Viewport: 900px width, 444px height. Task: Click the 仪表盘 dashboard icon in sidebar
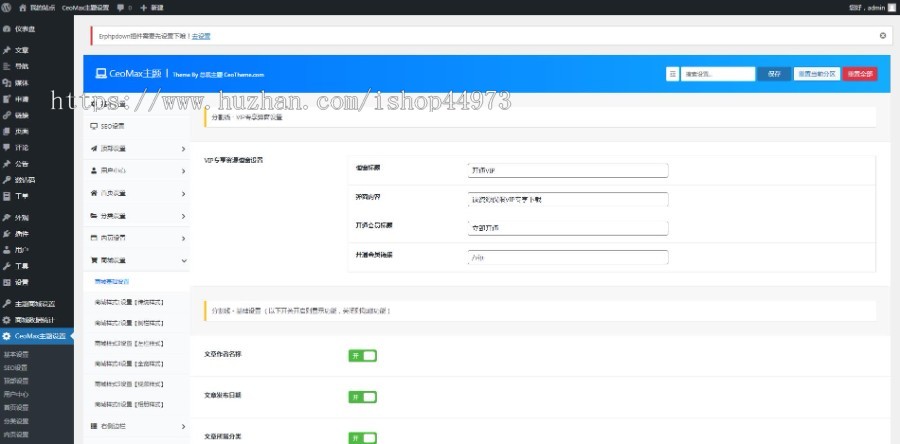[6, 29]
